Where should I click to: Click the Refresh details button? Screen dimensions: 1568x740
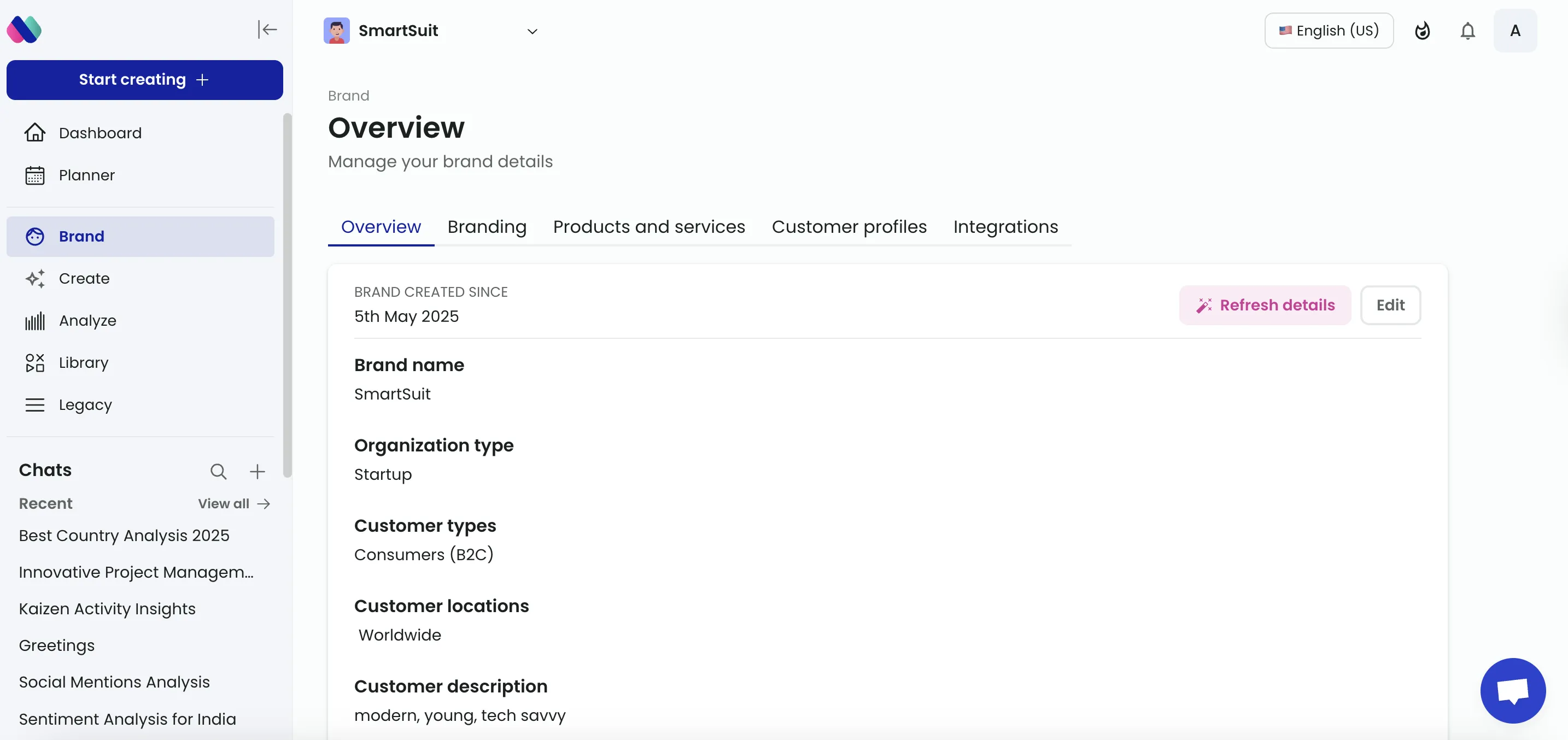coord(1264,305)
